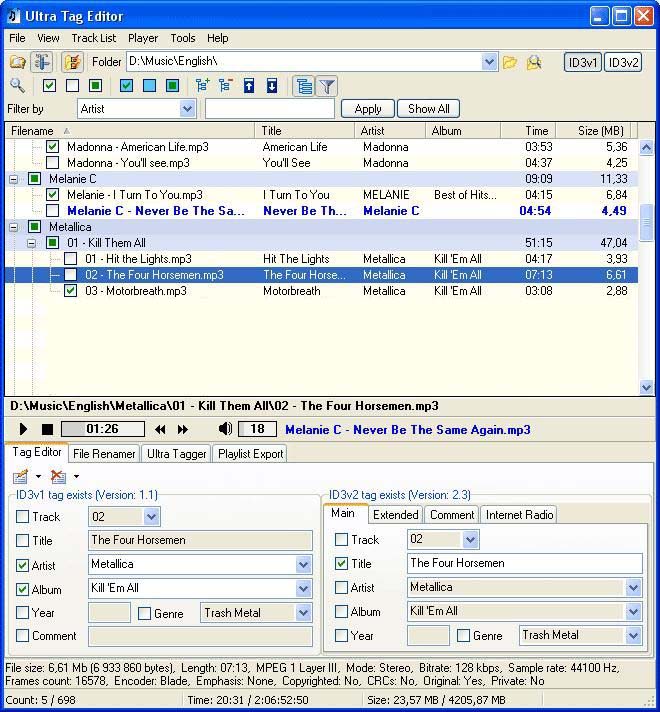Screen dimensions: 660x712
Task: Click the playback position bar showing 01:26
Action: [x=103, y=429]
